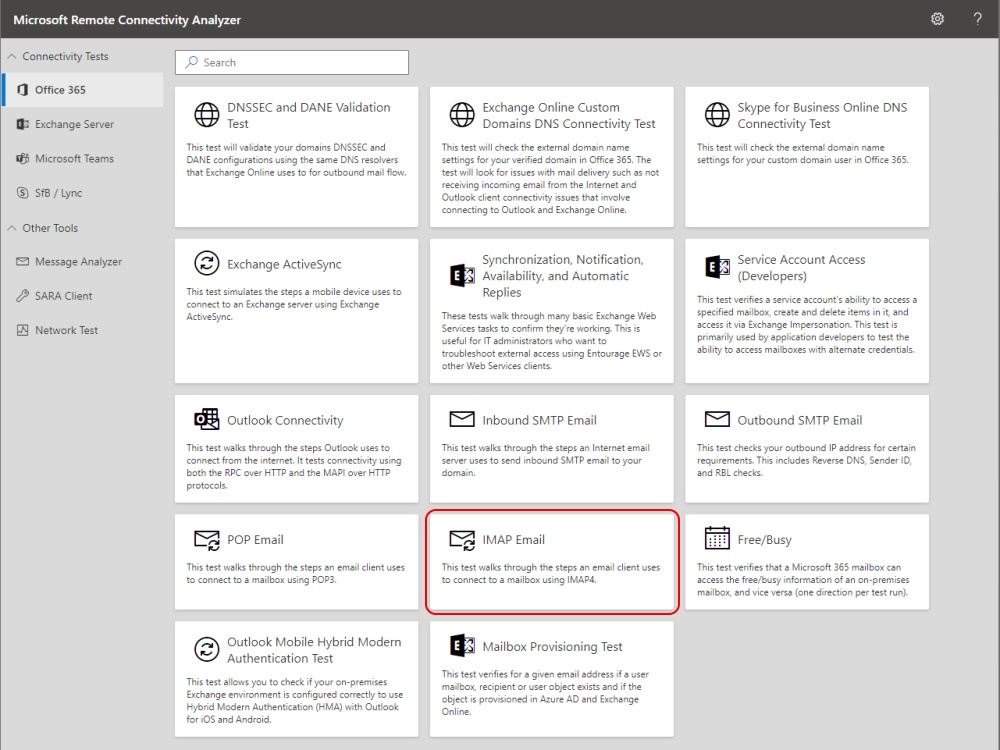
Task: Click the Mailbox Provisioning Test description text
Action: pos(545,693)
